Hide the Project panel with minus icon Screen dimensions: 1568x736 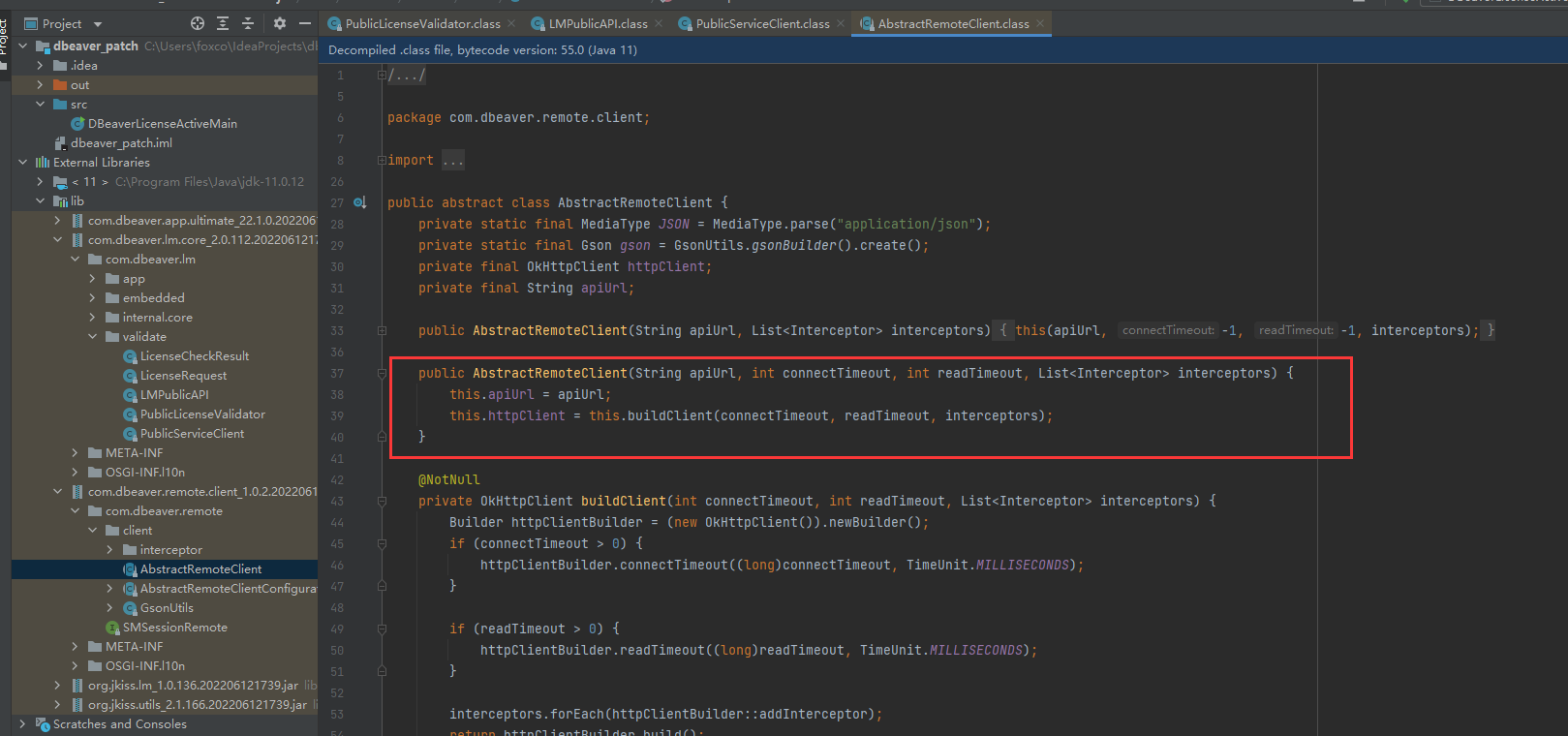(x=305, y=23)
